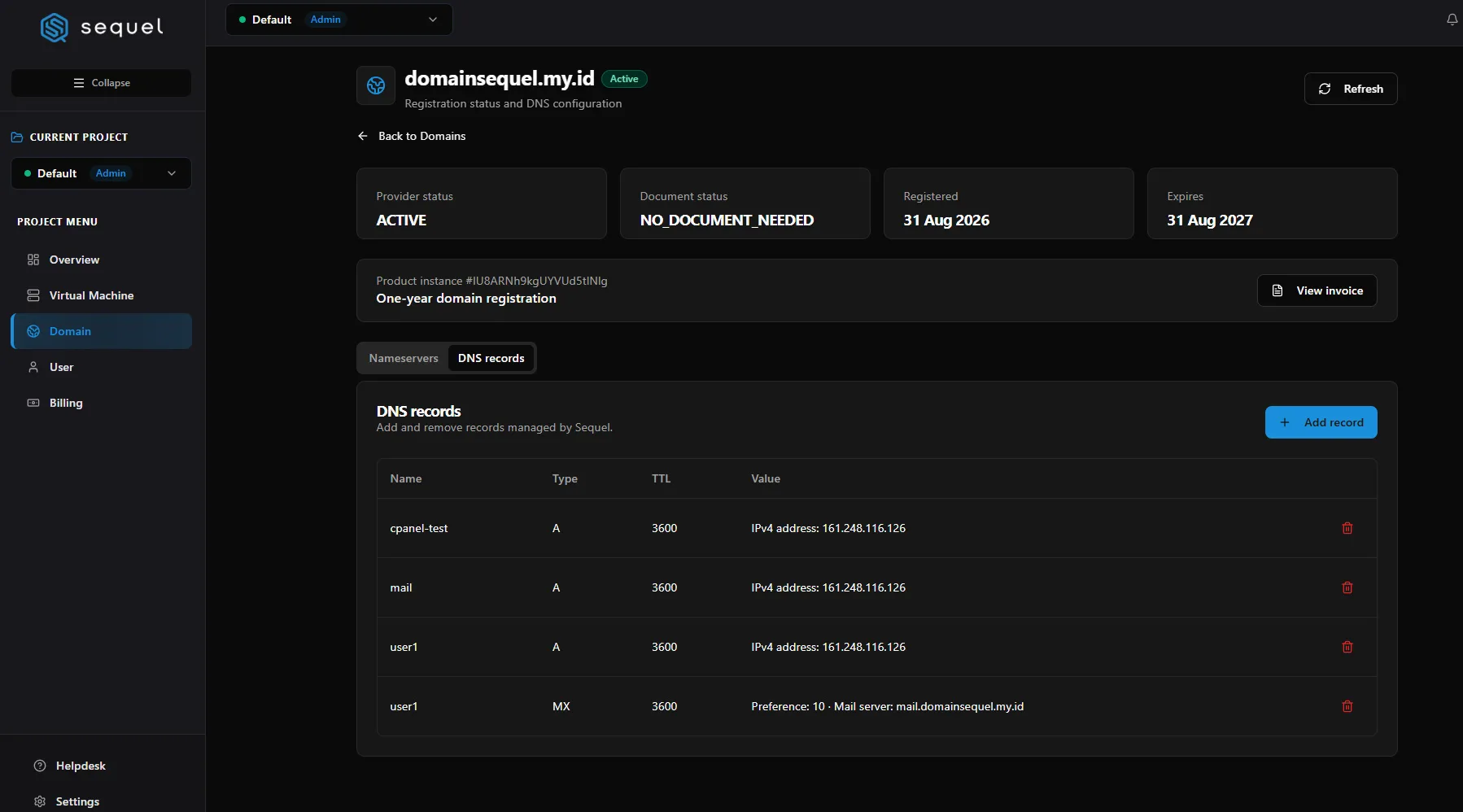Click the 31 Aug 2026 registered date
The image size is (1463, 812).
coord(946,220)
